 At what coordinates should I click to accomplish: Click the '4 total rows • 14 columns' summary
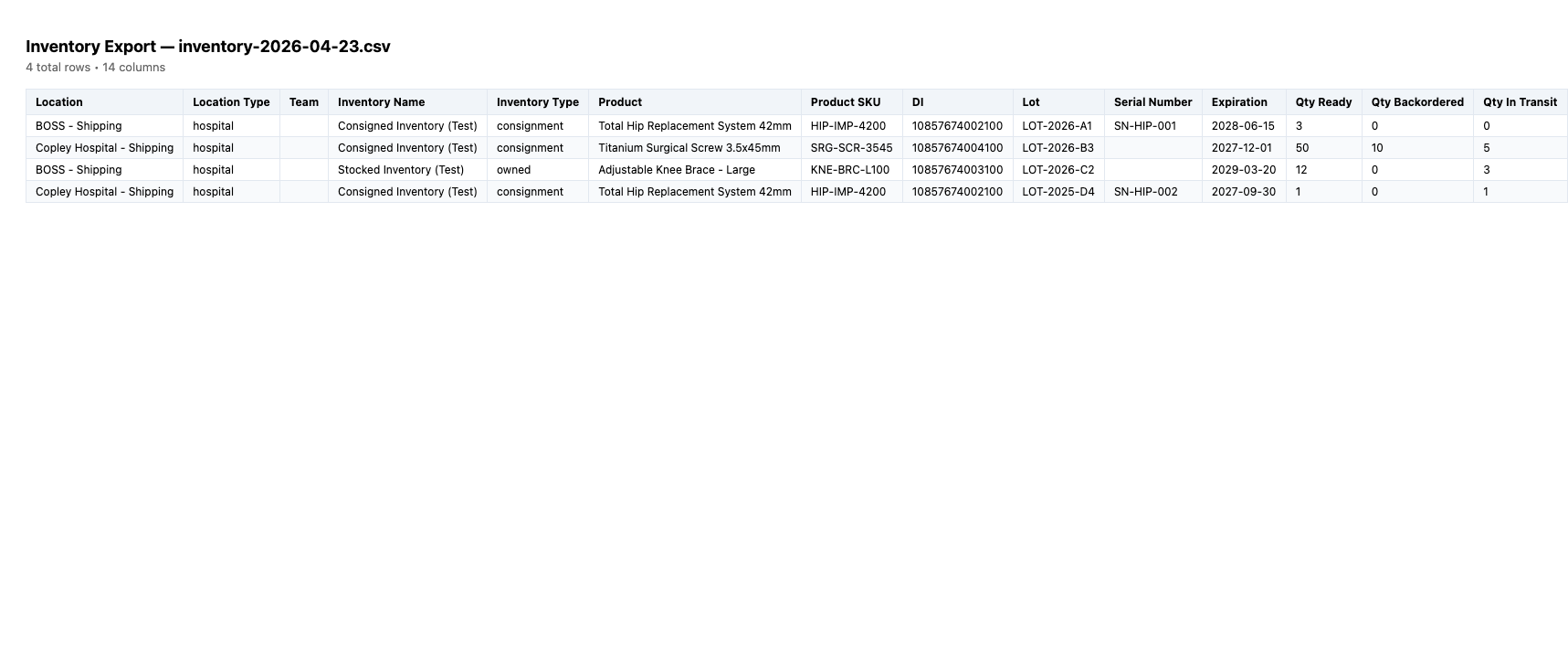pyautogui.click(x=96, y=68)
